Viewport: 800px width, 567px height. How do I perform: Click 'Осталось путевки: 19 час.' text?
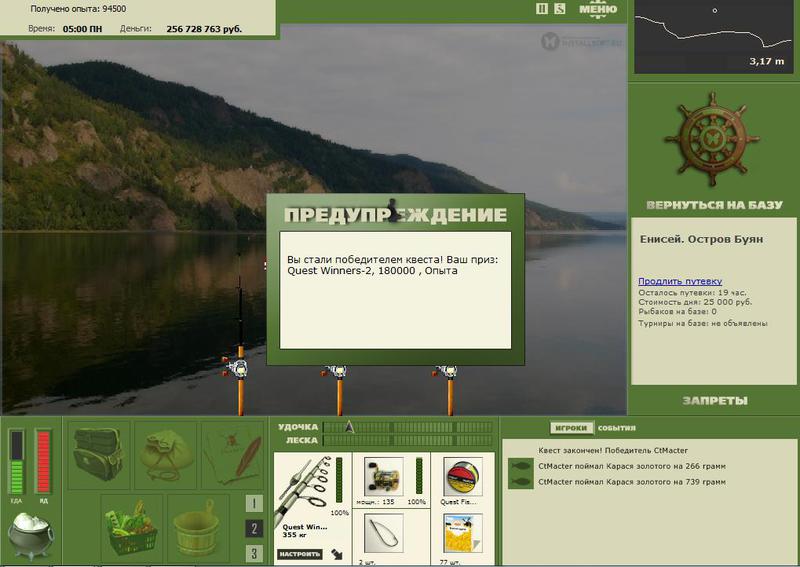click(x=692, y=293)
